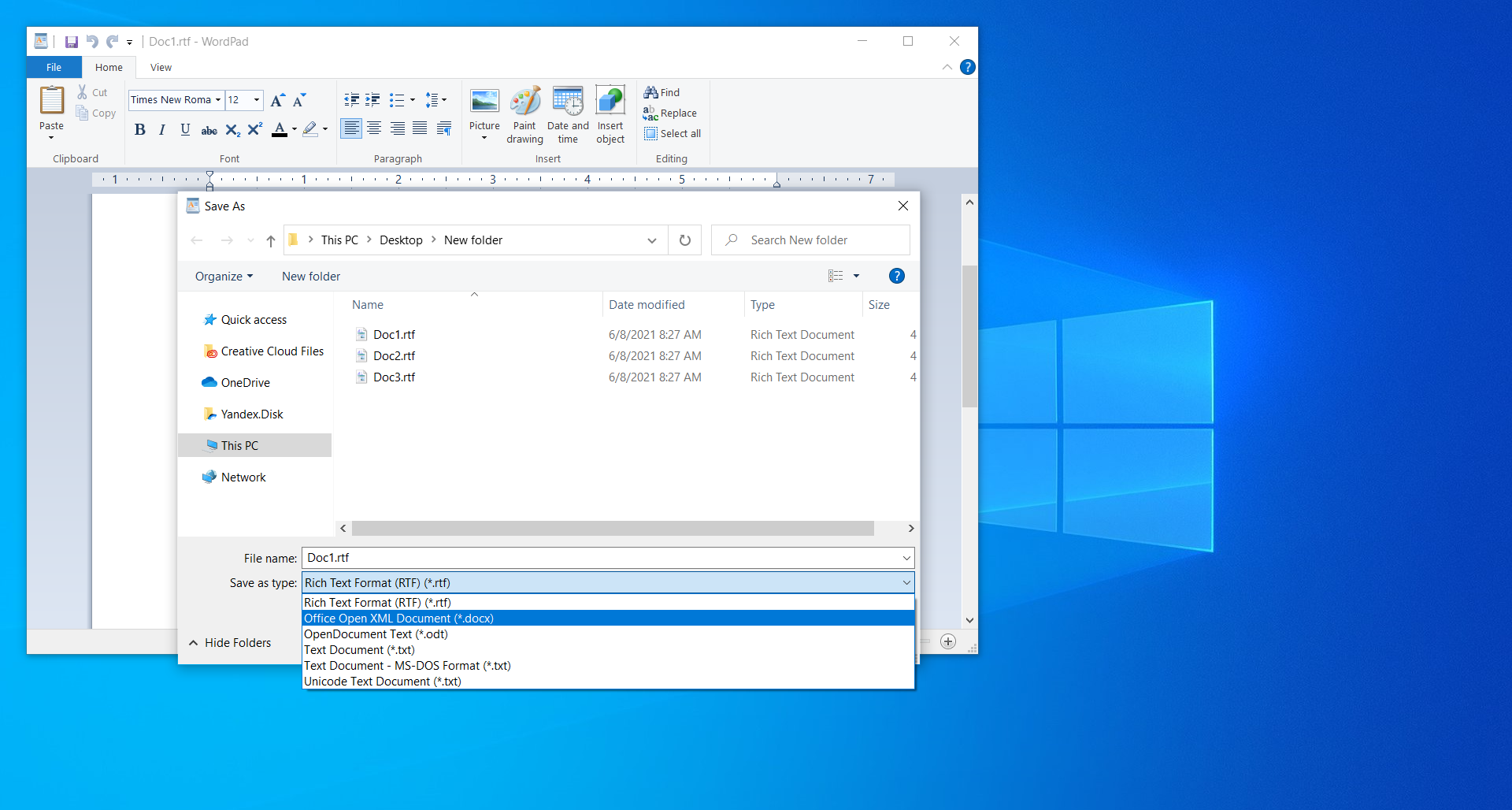Toggle Underline formatting

pyautogui.click(x=185, y=130)
